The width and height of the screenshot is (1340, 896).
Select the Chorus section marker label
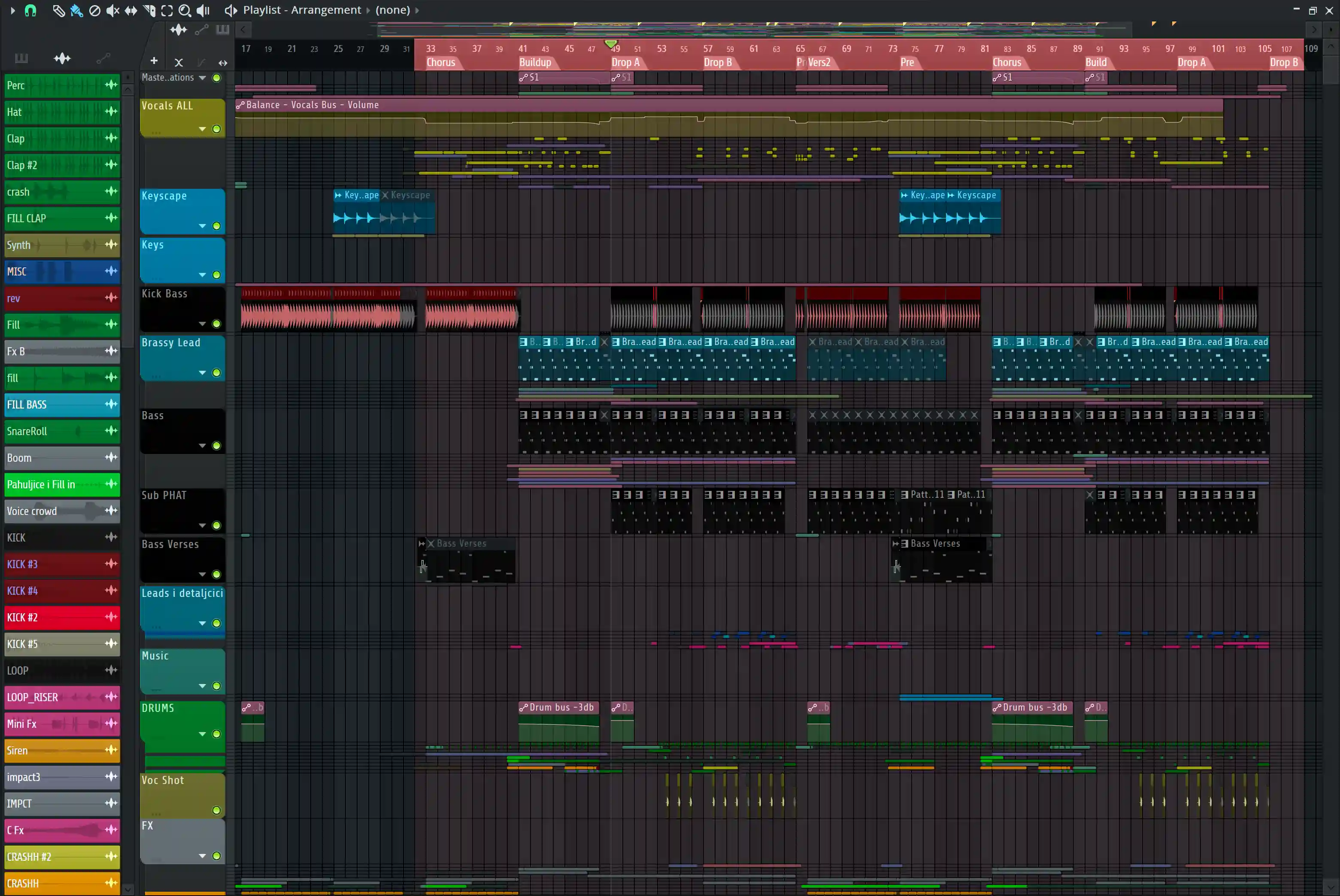coord(441,62)
